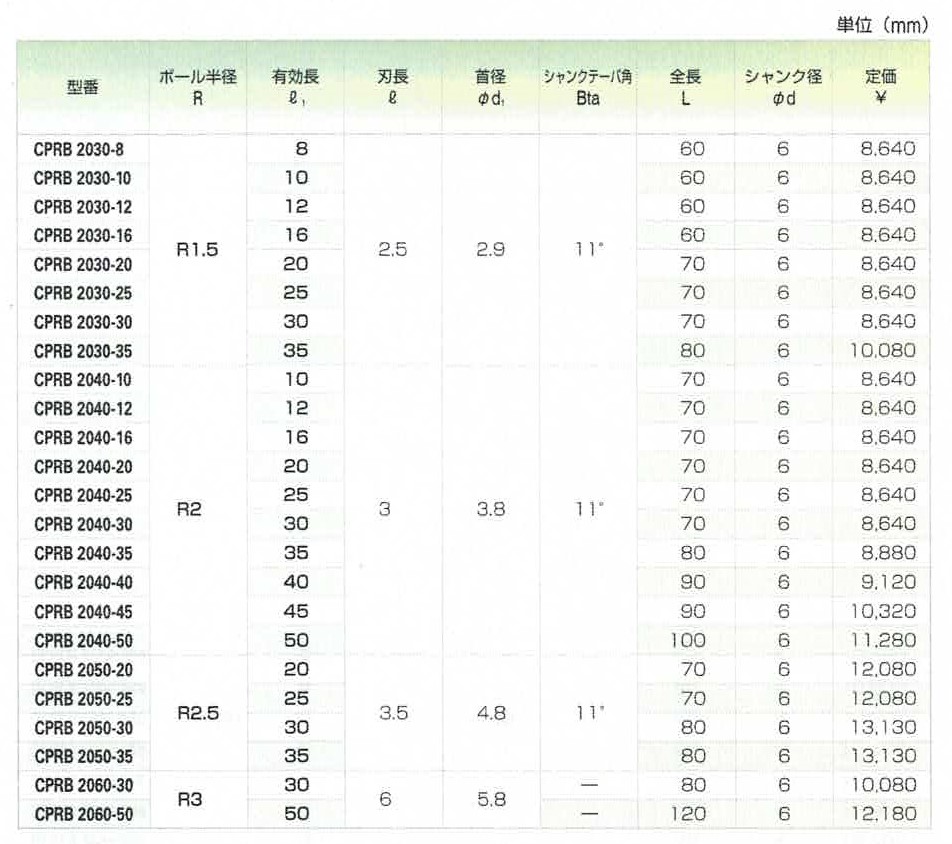Click the 単位 (mm) unit label
Image resolution: width=952 pixels, height=844 pixels.
pyautogui.click(x=882, y=24)
